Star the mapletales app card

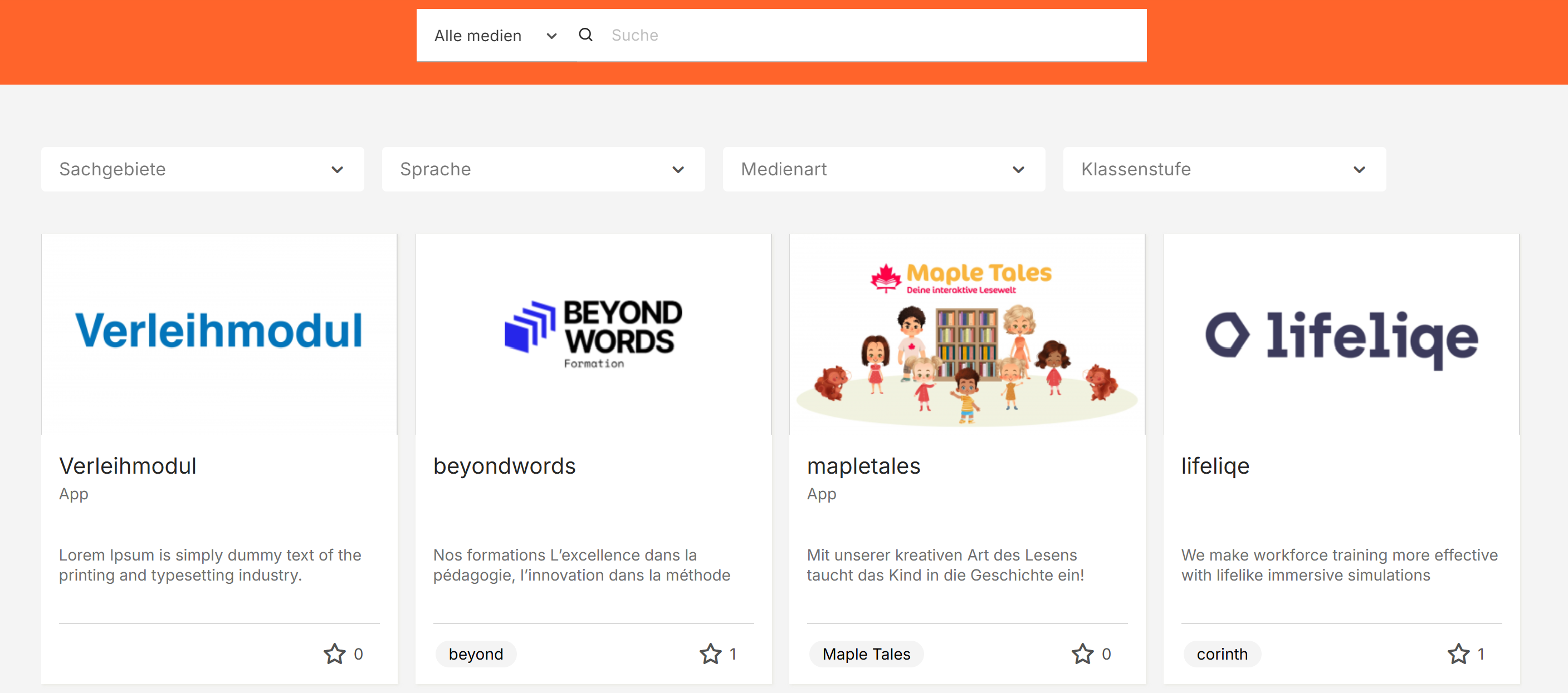pyautogui.click(x=1082, y=653)
